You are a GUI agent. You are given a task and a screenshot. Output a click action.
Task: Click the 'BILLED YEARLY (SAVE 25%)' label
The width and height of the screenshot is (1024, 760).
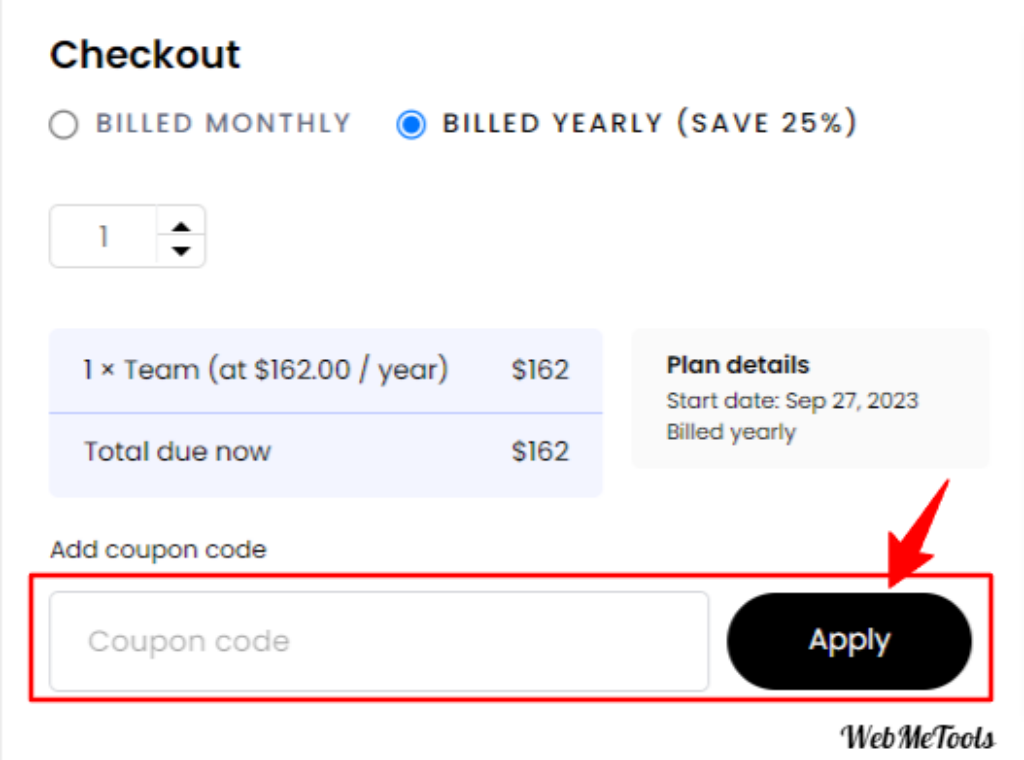pyautogui.click(x=649, y=123)
